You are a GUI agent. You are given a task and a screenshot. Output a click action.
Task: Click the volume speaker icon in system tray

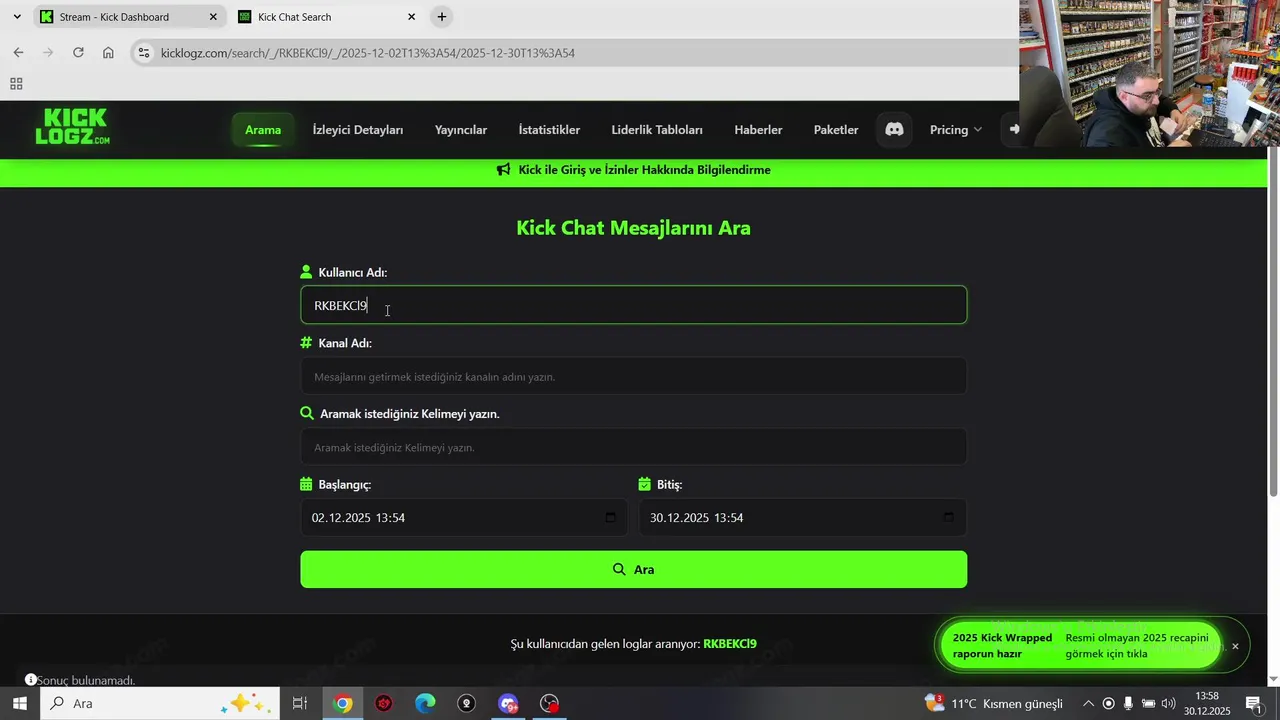click(x=1168, y=704)
